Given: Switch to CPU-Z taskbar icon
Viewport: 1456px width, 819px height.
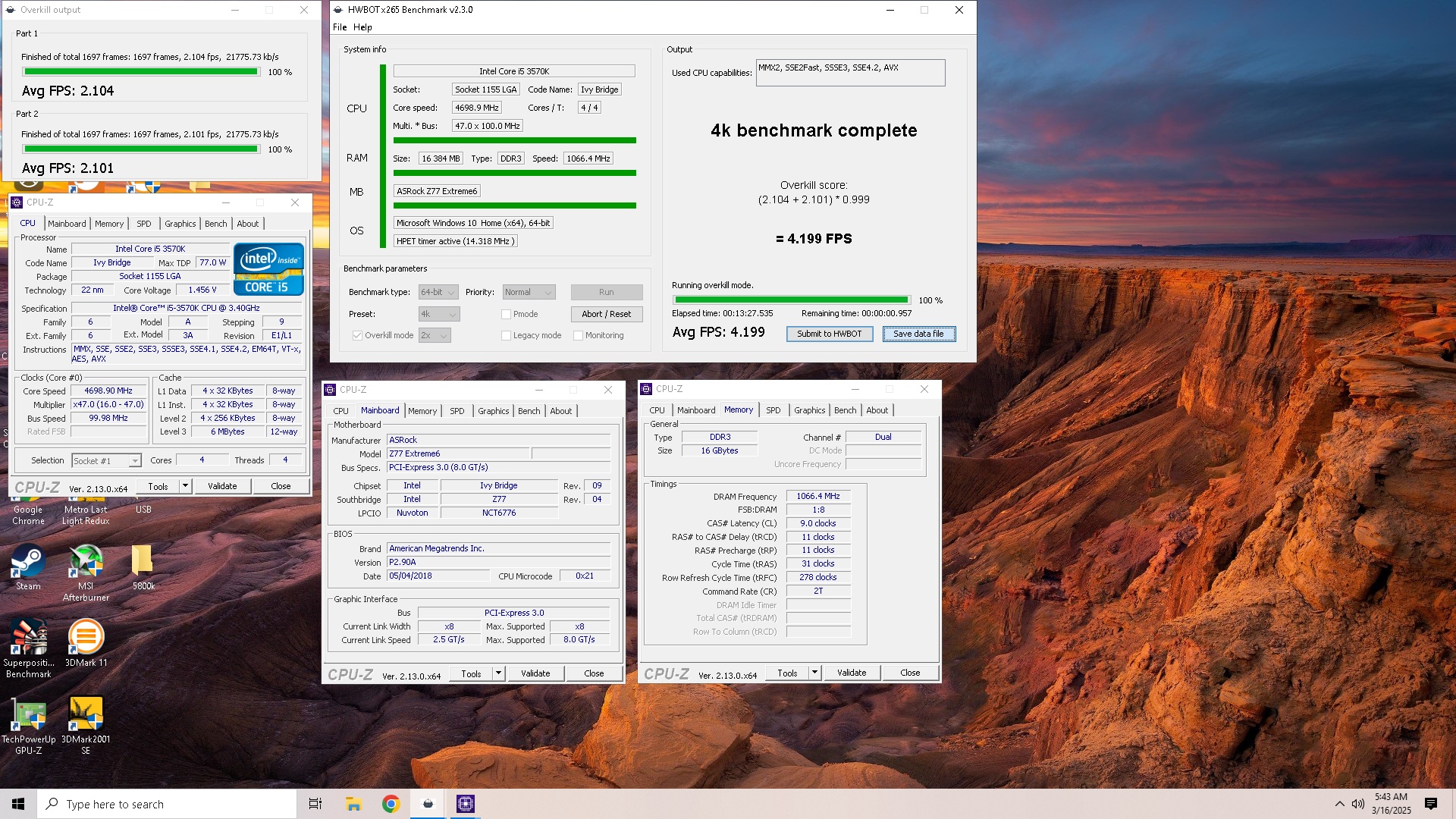Looking at the screenshot, I should coord(465,804).
